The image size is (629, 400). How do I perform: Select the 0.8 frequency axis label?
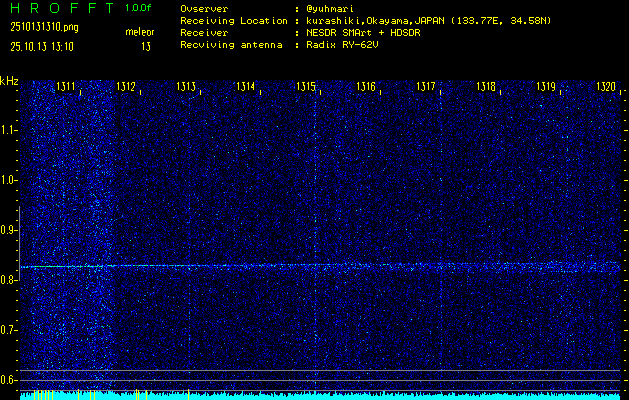point(9,280)
